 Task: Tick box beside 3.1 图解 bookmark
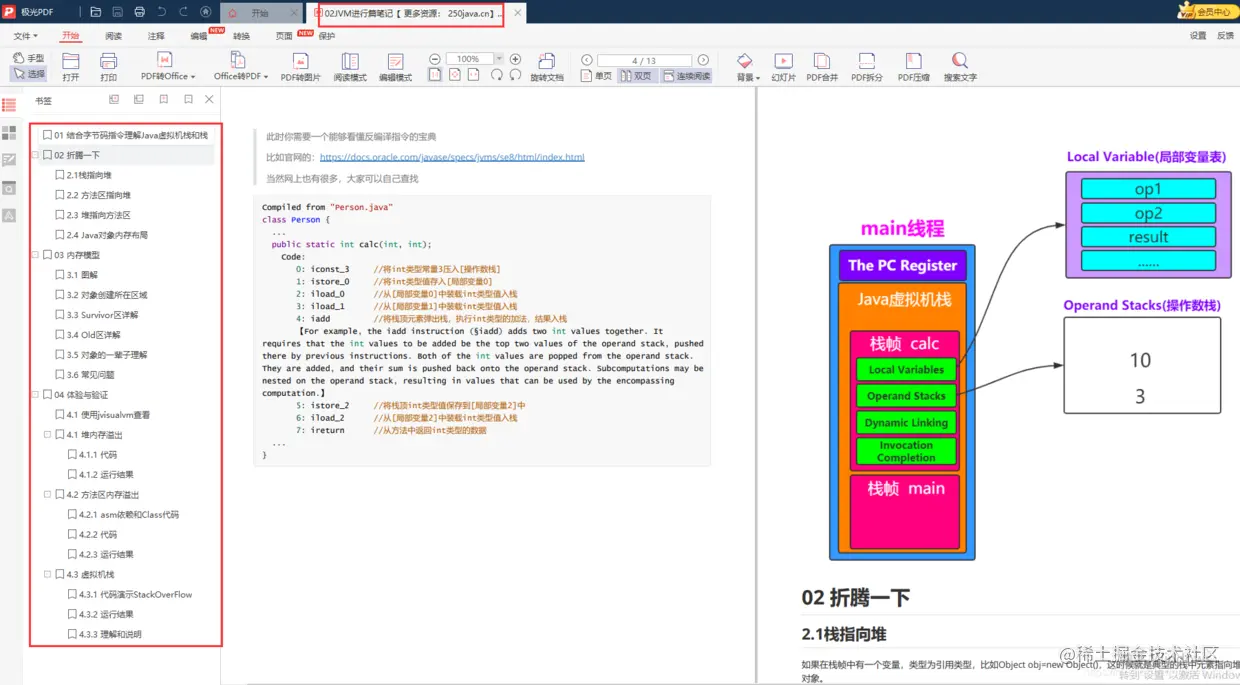[x=60, y=275]
